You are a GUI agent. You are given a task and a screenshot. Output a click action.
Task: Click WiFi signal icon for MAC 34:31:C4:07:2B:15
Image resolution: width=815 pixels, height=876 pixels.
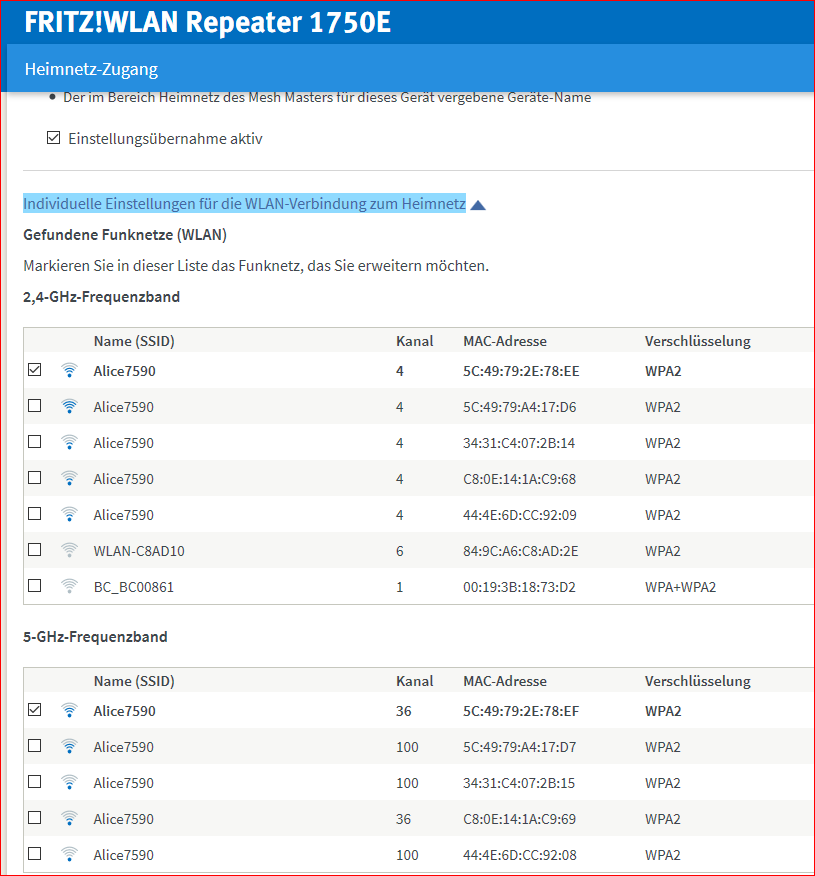tap(69, 782)
